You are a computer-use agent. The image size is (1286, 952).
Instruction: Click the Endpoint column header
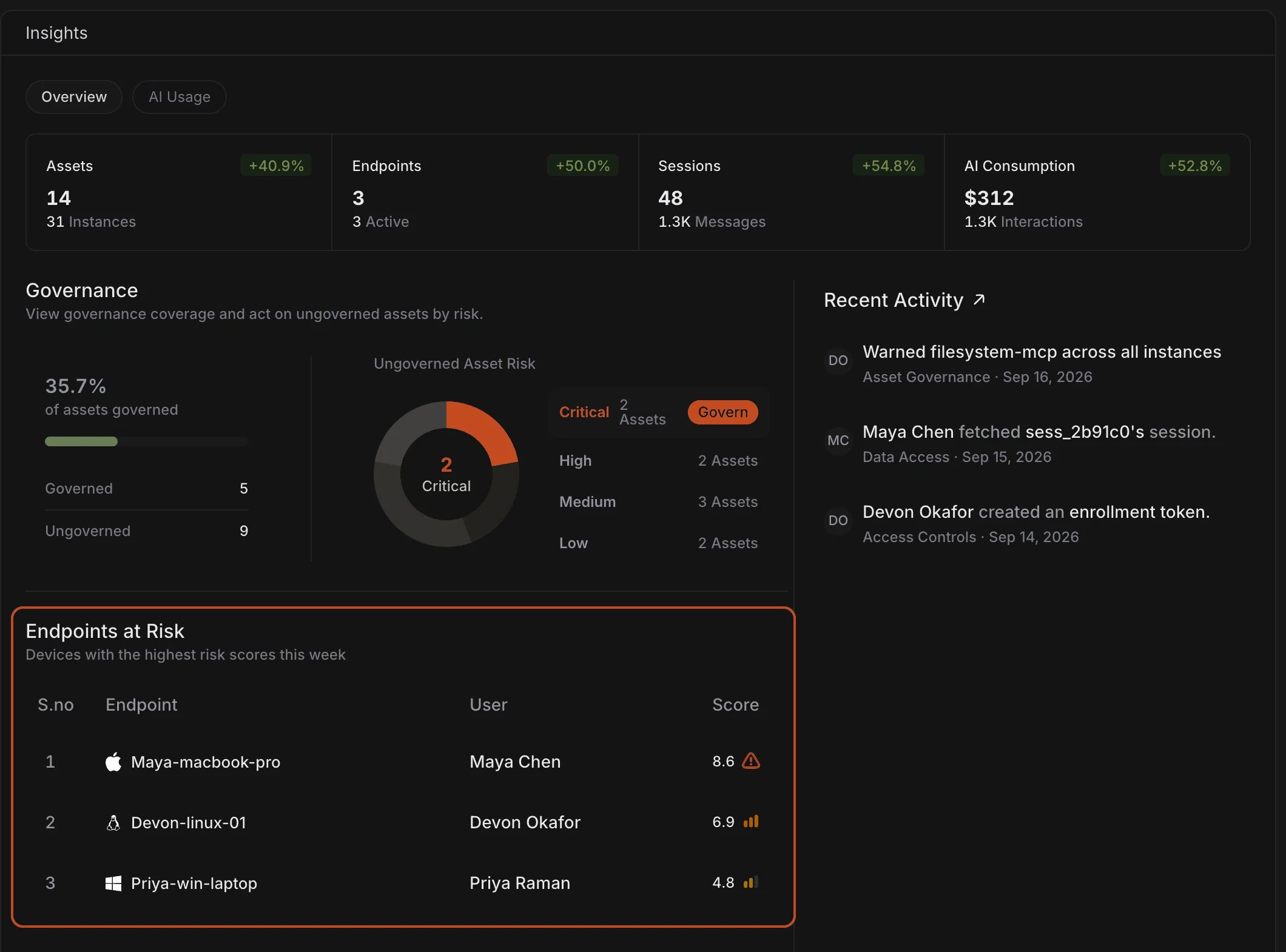(x=141, y=705)
